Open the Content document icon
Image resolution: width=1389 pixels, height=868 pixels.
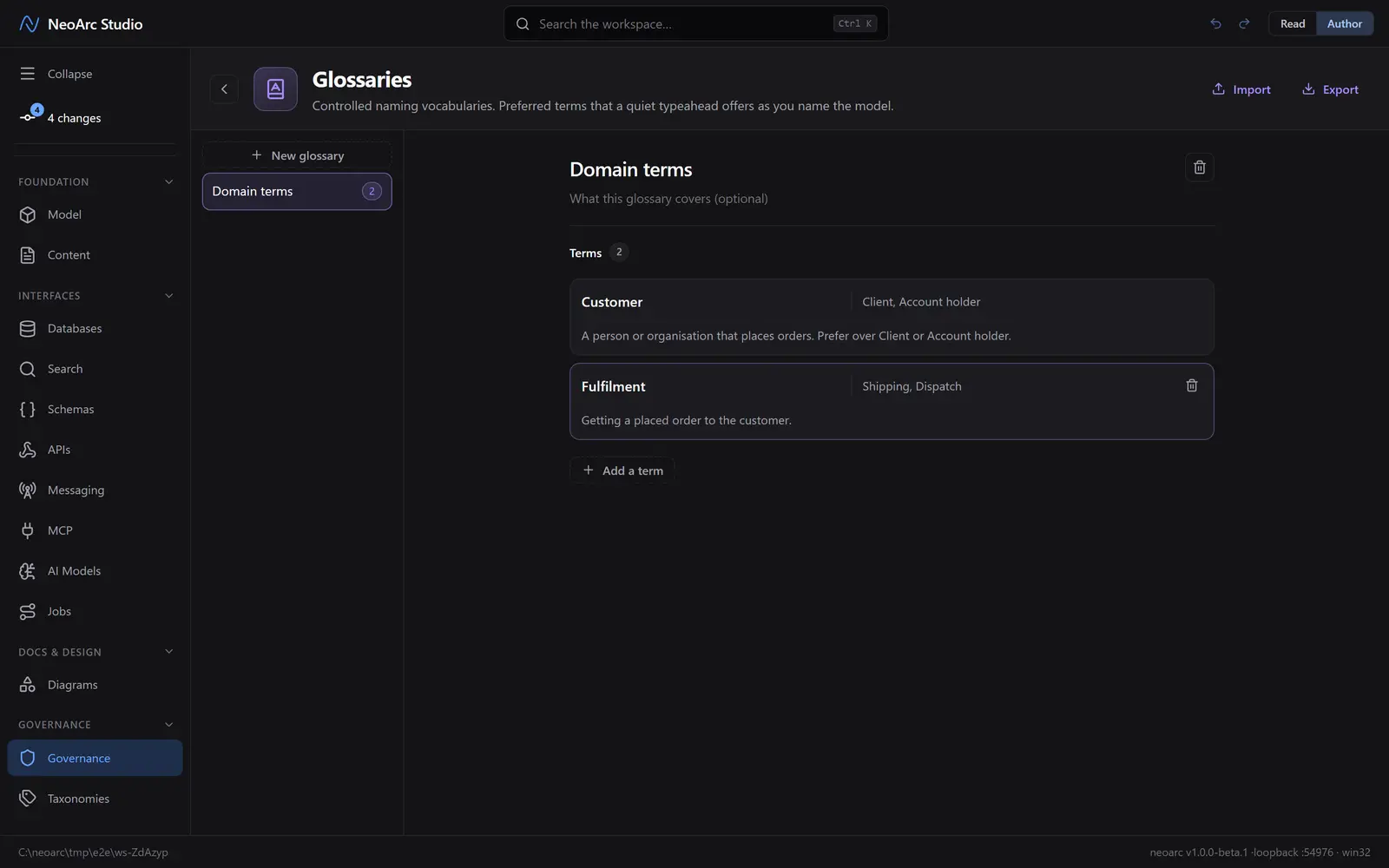coord(28,255)
